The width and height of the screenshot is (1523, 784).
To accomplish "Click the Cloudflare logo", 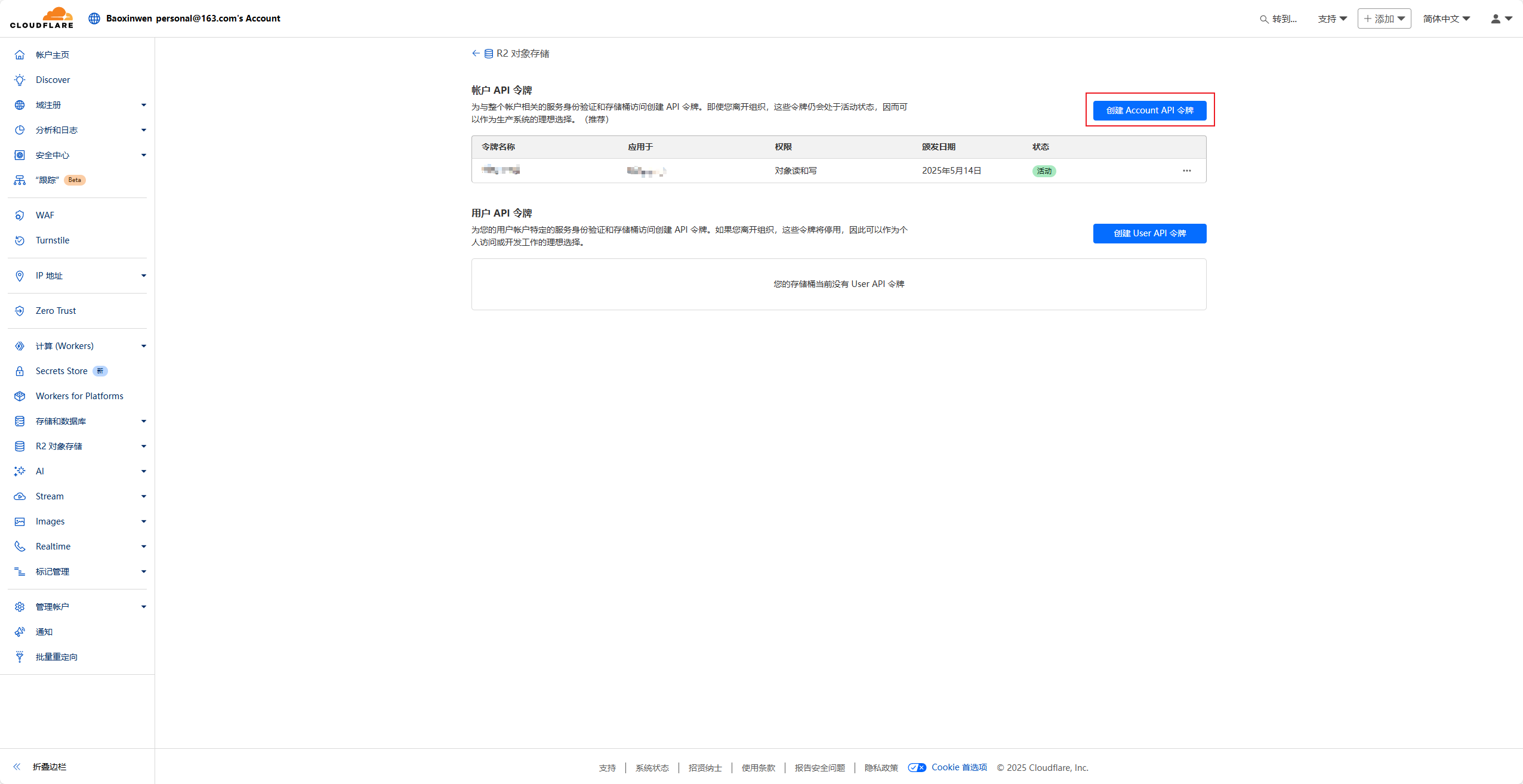I will 42,18.
